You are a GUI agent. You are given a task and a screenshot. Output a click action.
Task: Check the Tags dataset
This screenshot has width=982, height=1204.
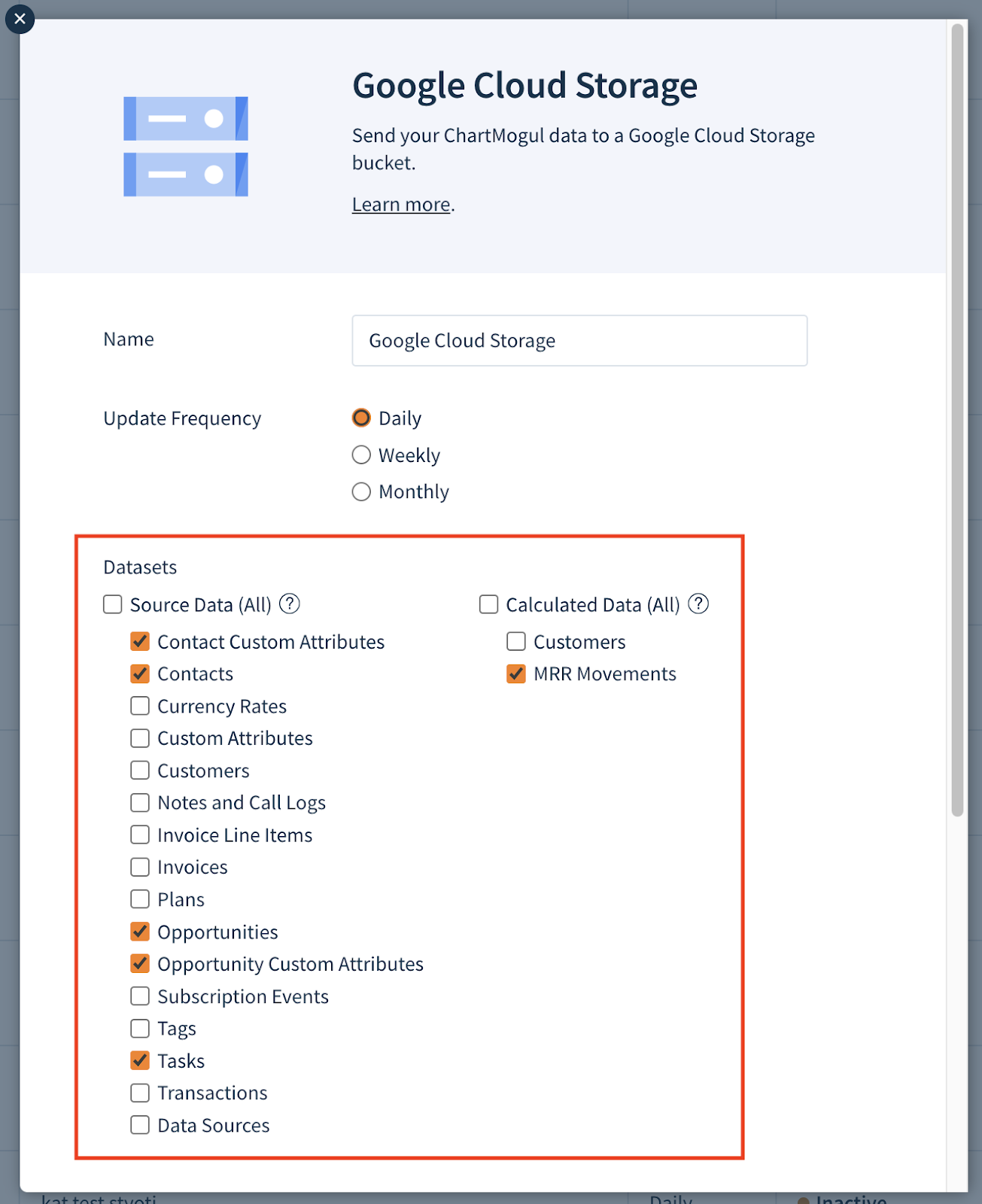(140, 1028)
